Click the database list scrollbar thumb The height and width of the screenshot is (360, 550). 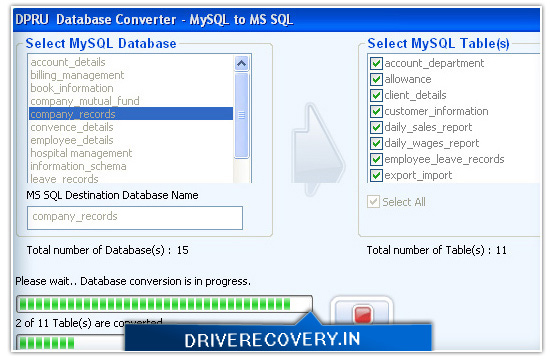241,115
